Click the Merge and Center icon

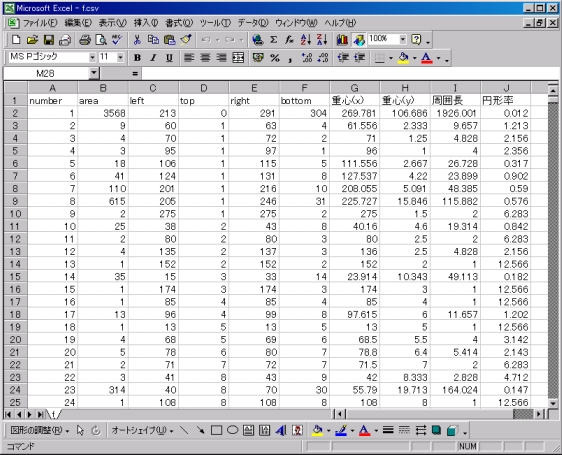point(238,58)
